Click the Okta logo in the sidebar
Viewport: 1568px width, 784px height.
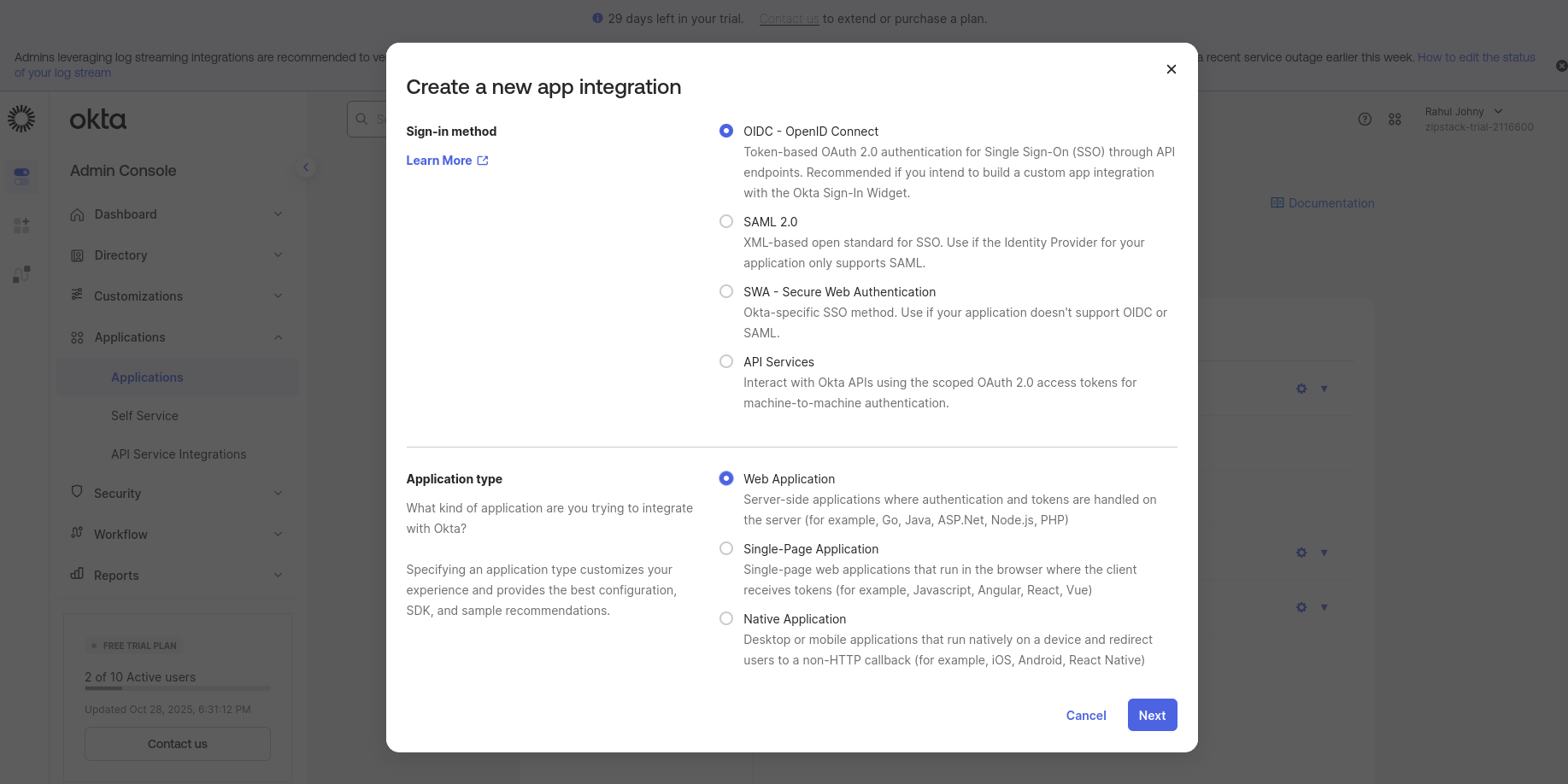97,120
